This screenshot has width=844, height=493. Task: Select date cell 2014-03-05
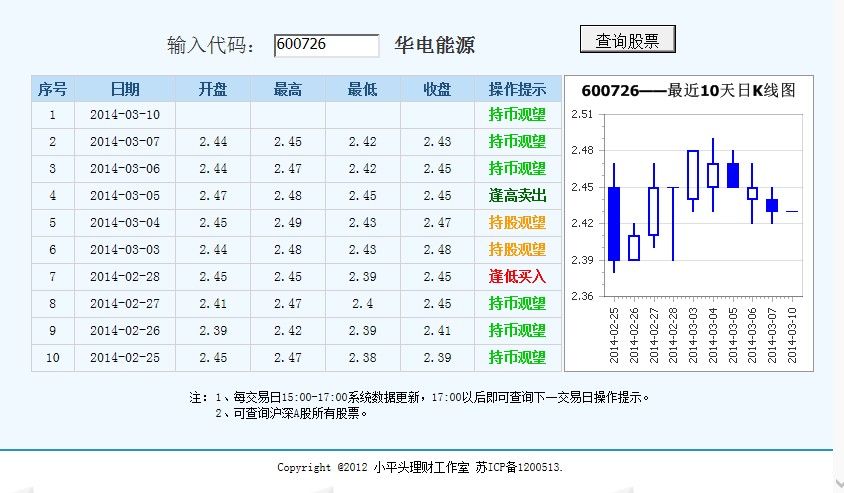125,195
